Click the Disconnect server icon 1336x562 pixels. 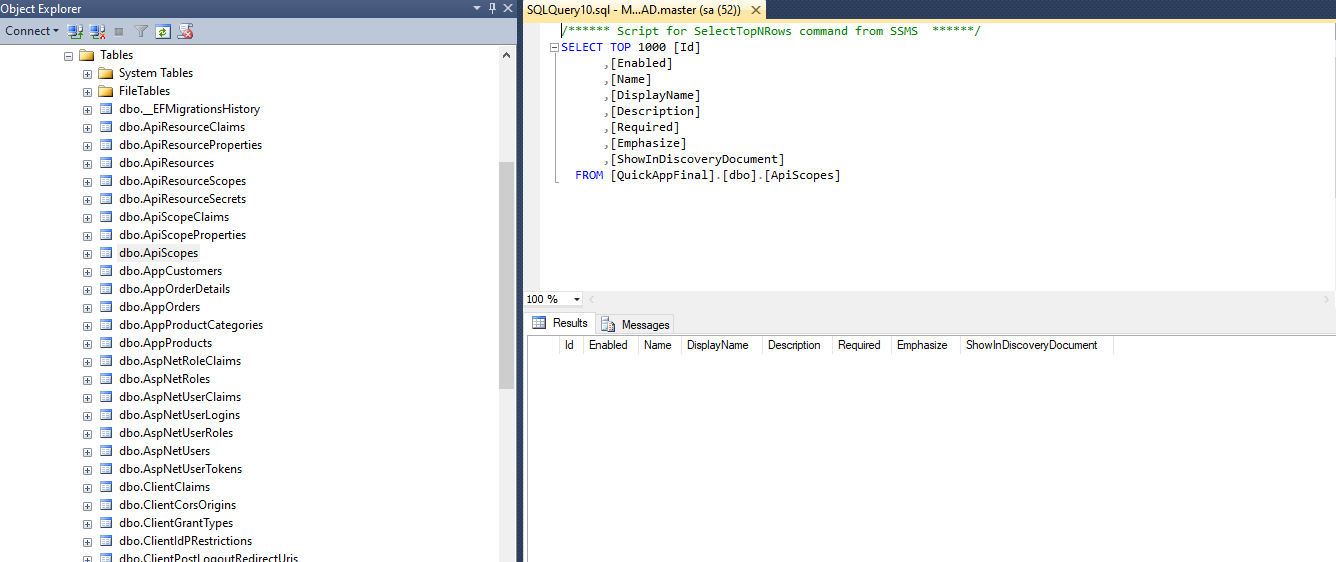click(x=97, y=32)
